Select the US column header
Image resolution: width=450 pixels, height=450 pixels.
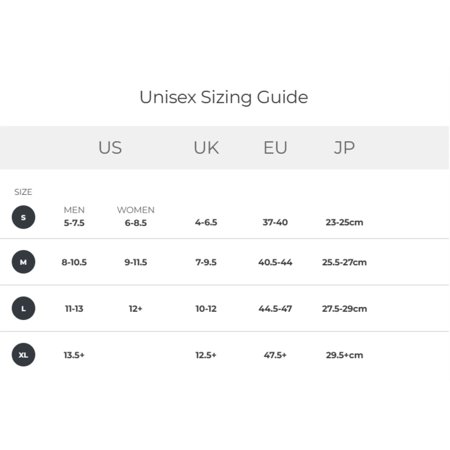point(110,147)
